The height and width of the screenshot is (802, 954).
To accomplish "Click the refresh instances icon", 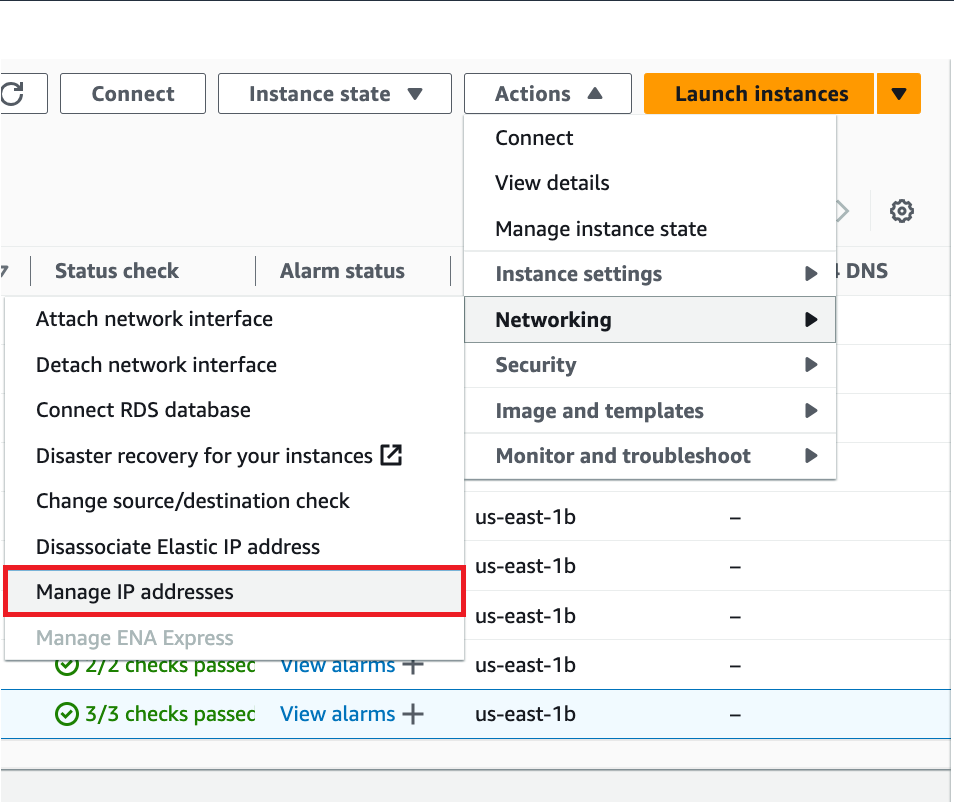I will 13,94.
